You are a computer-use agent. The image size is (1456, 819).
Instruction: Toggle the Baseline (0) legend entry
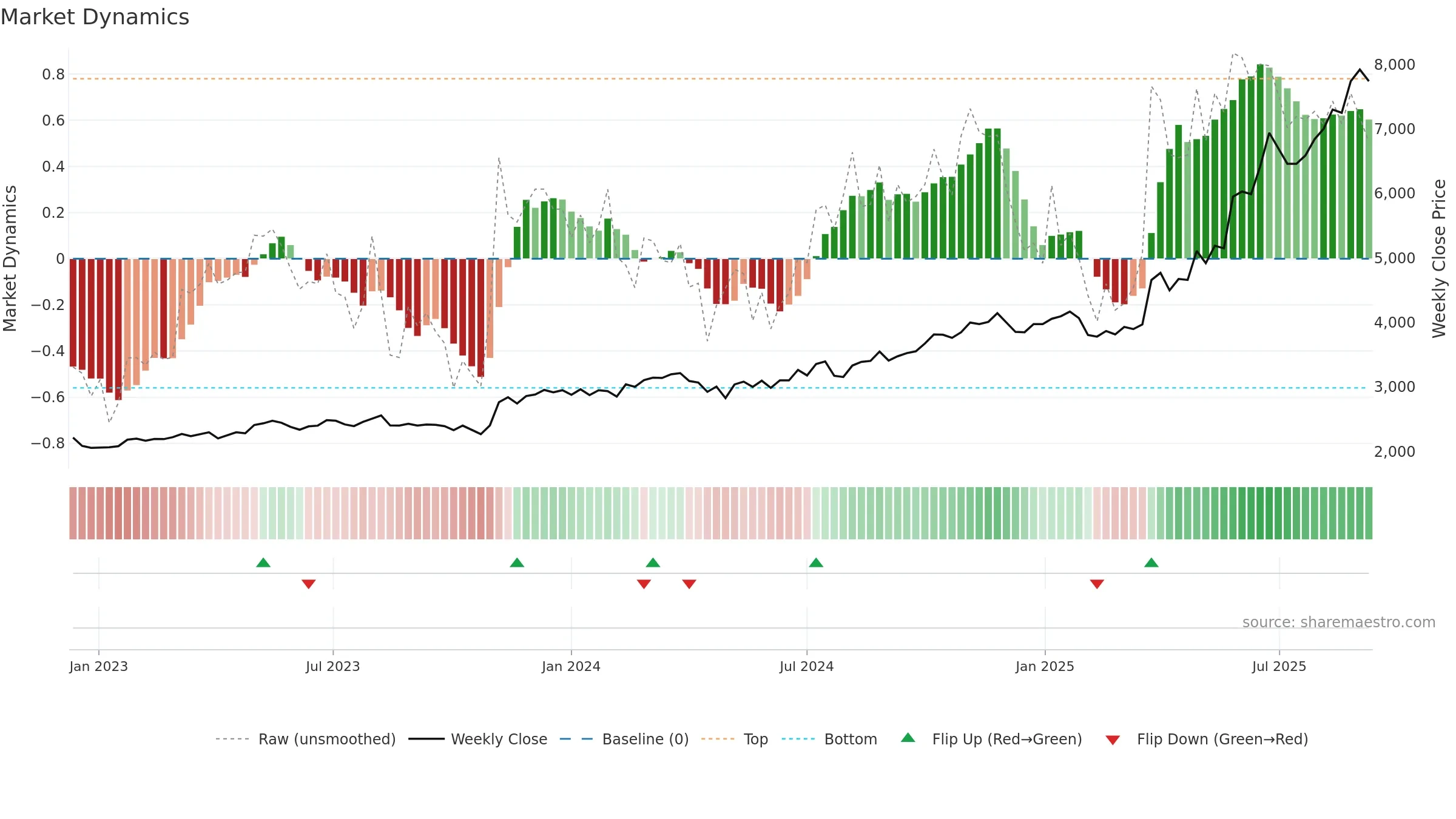[x=624, y=739]
